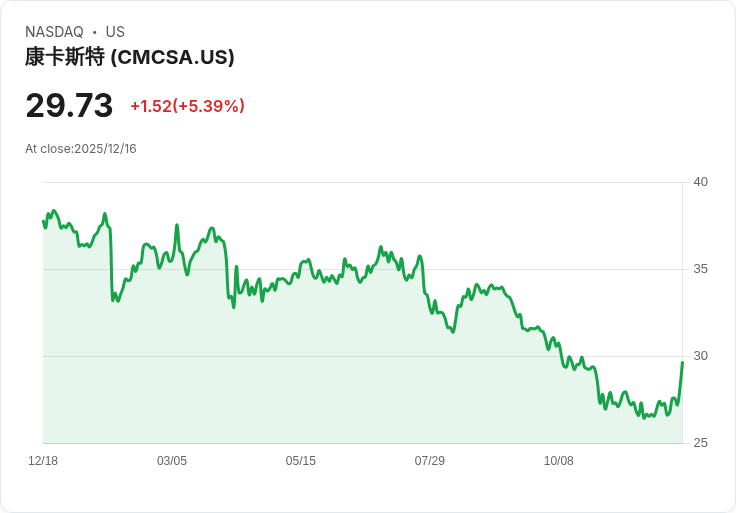Click the At close:2025/12/16 timestamp
The height and width of the screenshot is (513, 736).
point(81,149)
